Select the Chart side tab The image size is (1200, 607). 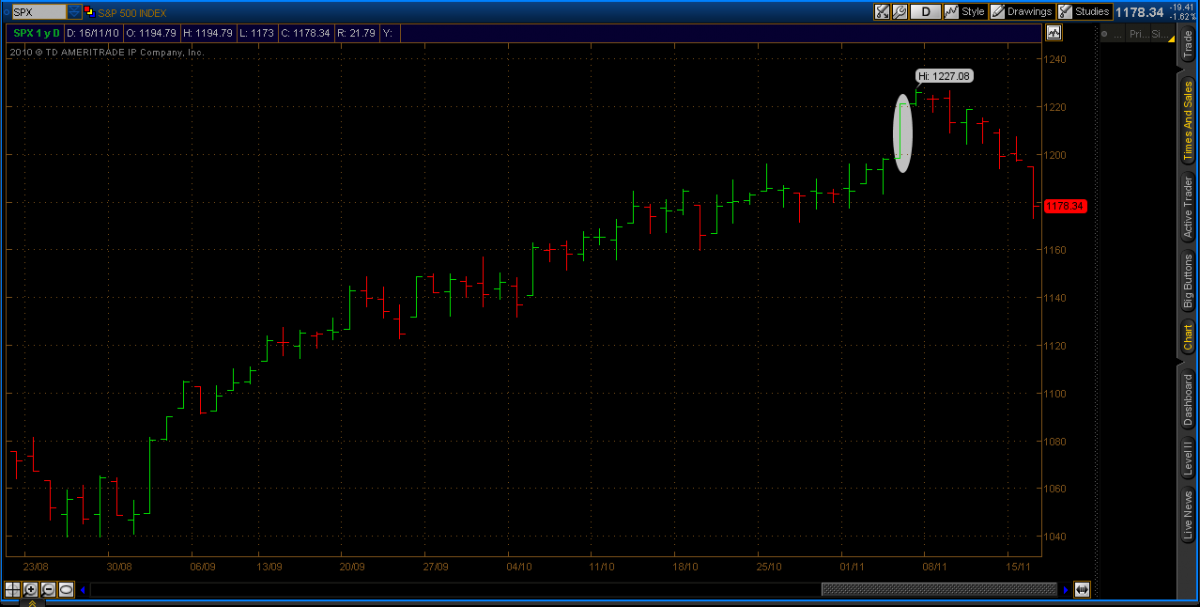click(1188, 338)
